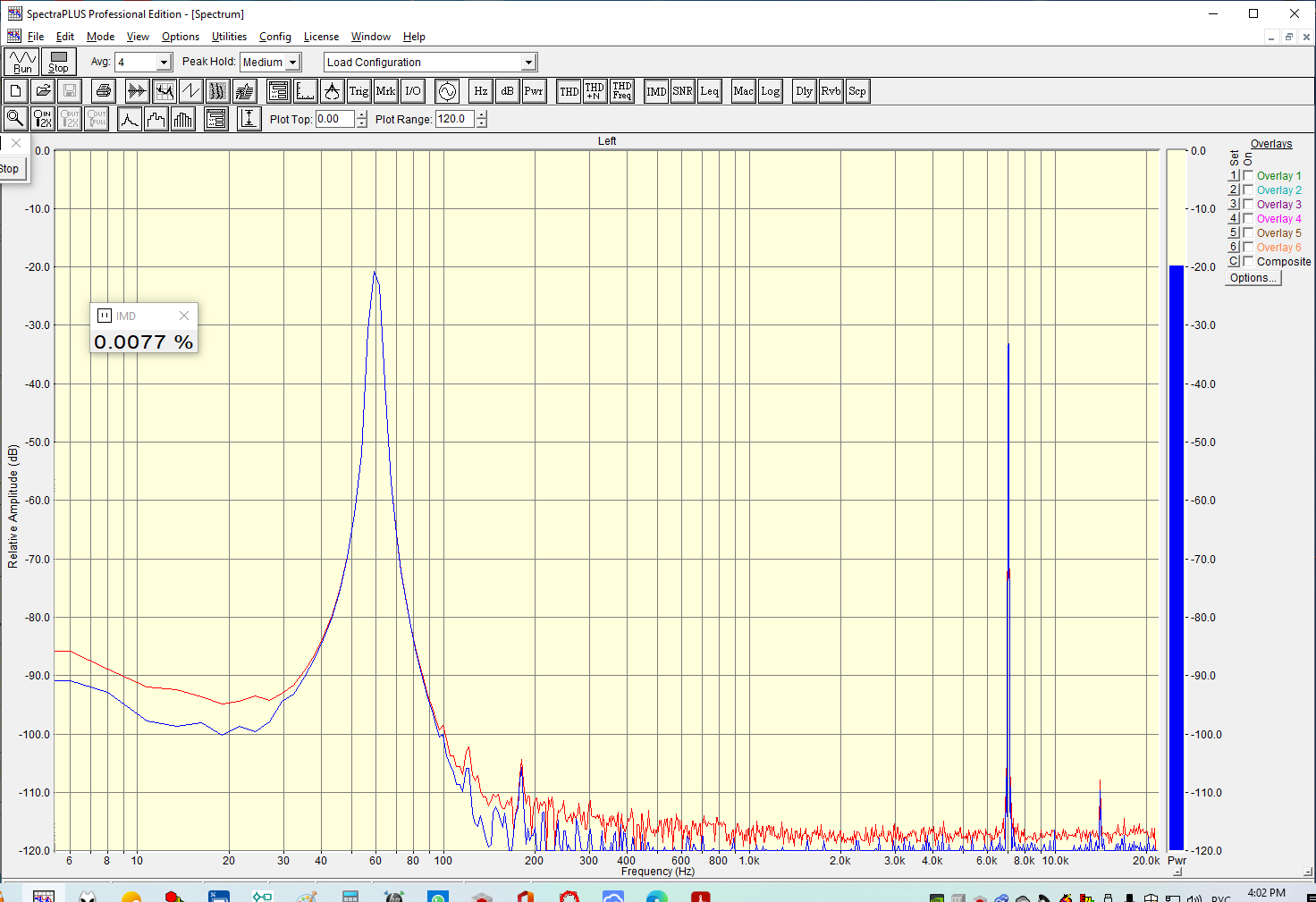Toggle the THD+N measurement button

click(x=595, y=91)
